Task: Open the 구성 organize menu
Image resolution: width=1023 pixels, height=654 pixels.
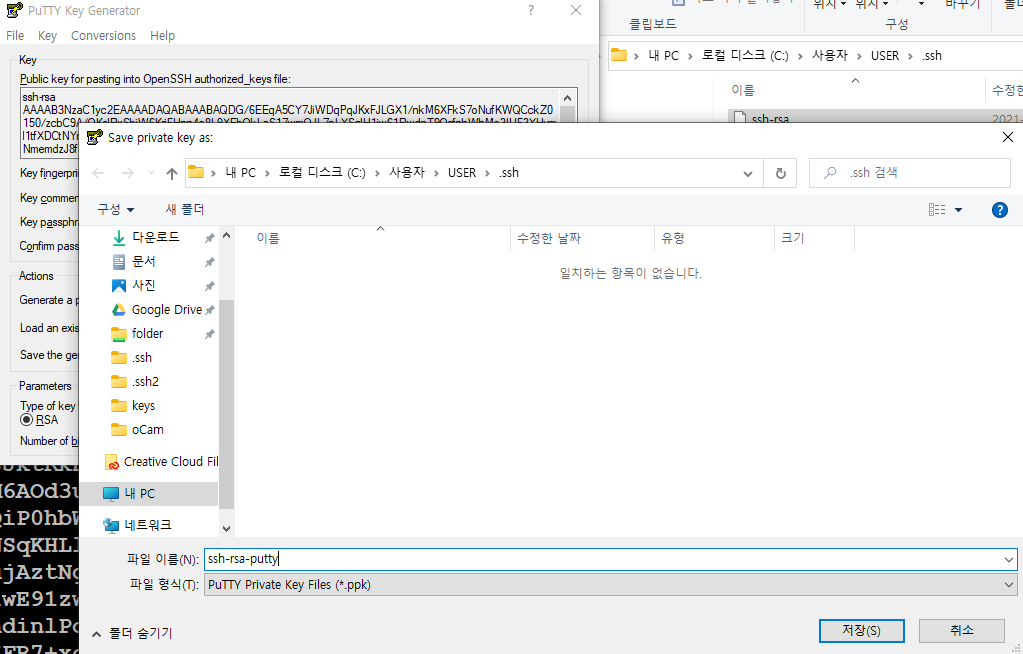Action: 115,210
